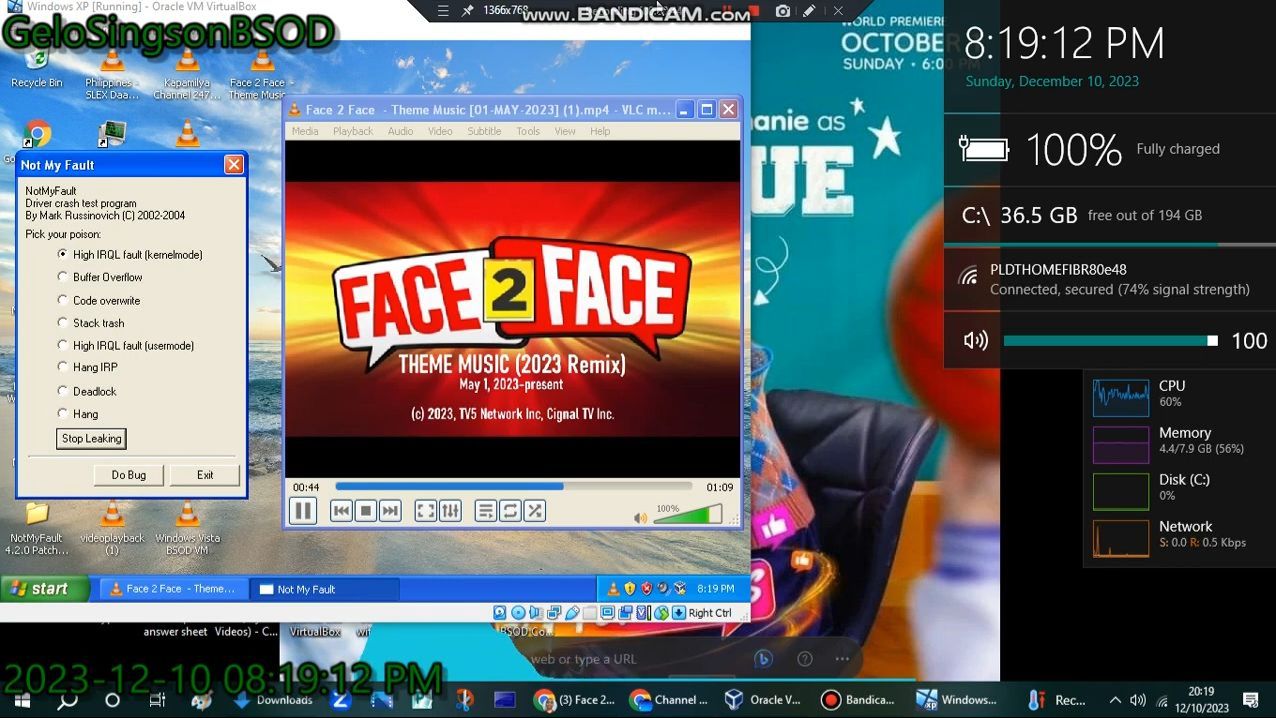The image size is (1276, 718).
Task: Select High IRQL fault (kernelmode) option
Action: [130, 255]
